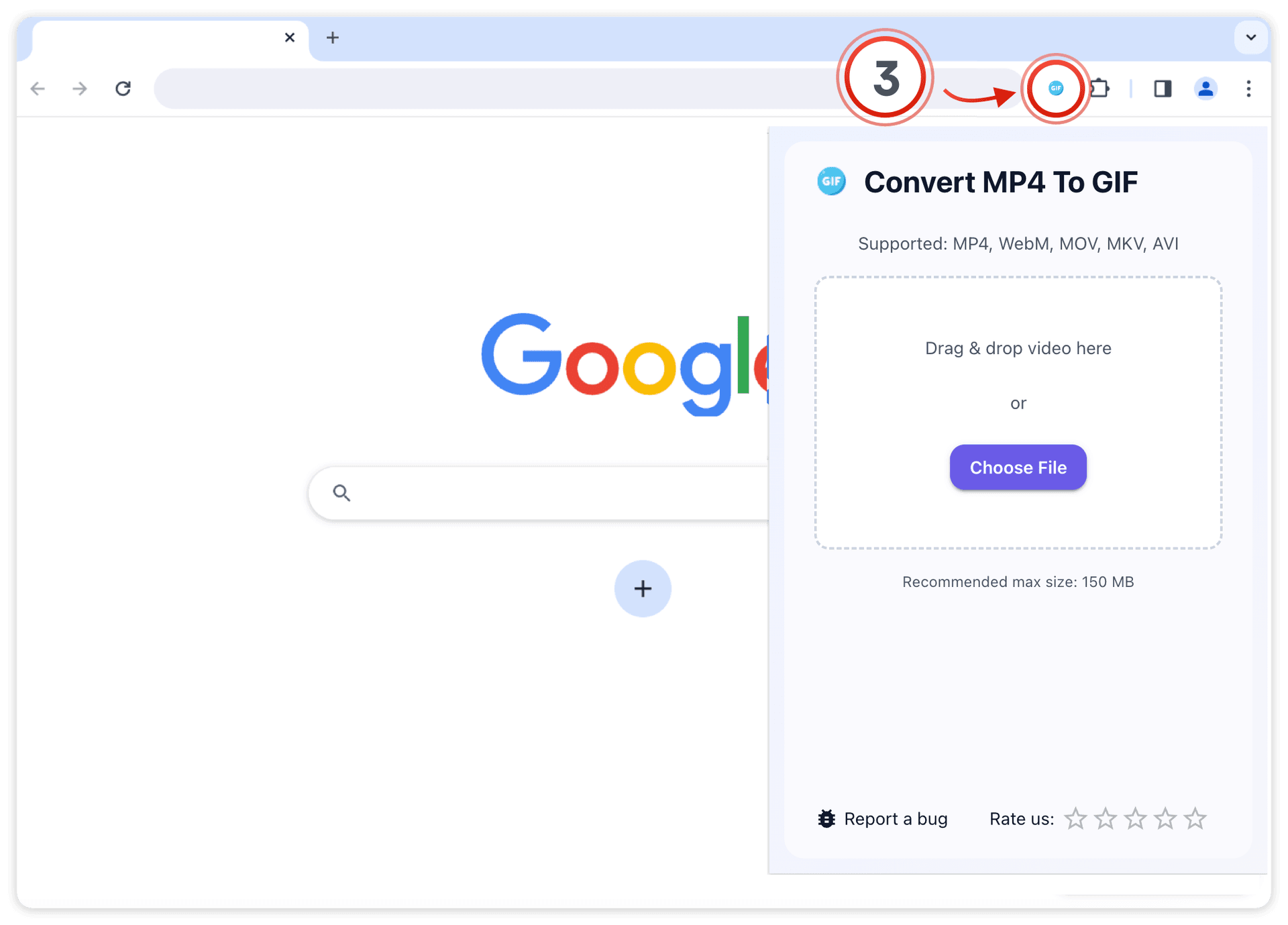Click the add shortcut plus circle
This screenshot has height=925, width=1288.
(x=643, y=588)
